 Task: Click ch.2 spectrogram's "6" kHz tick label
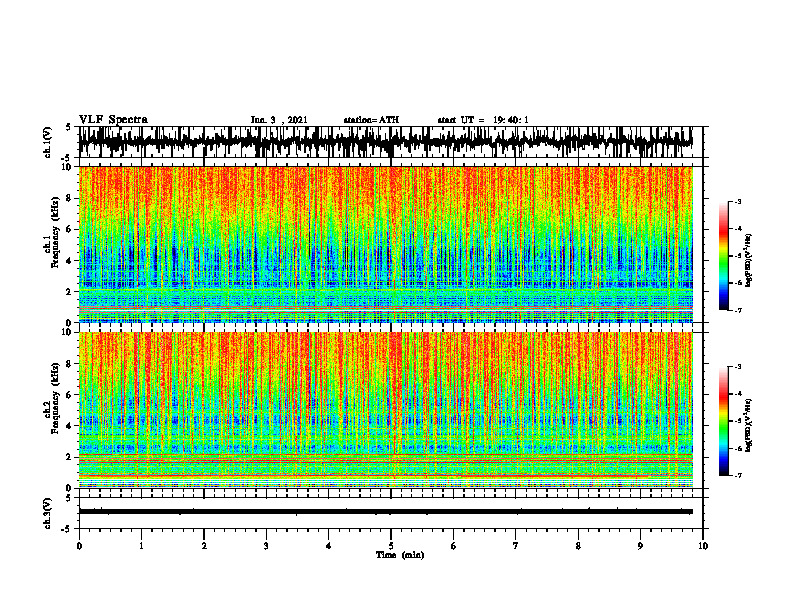tap(70, 395)
